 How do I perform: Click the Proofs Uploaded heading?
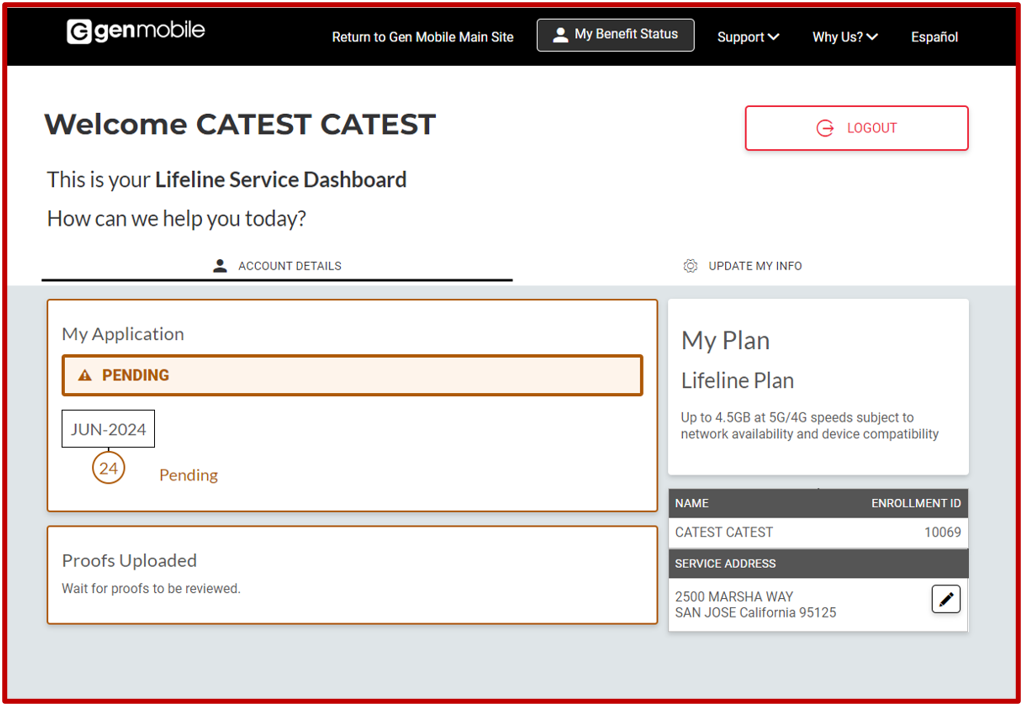click(x=129, y=561)
